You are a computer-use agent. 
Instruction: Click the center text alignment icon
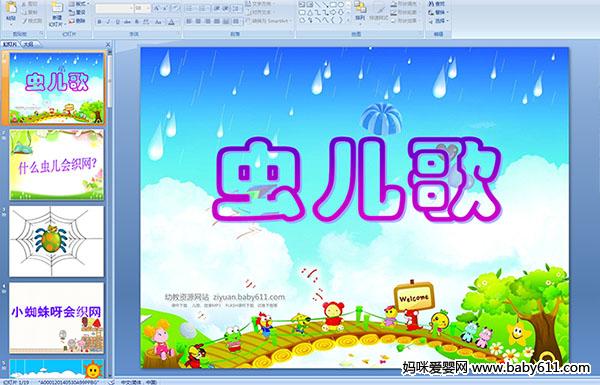(x=198, y=21)
